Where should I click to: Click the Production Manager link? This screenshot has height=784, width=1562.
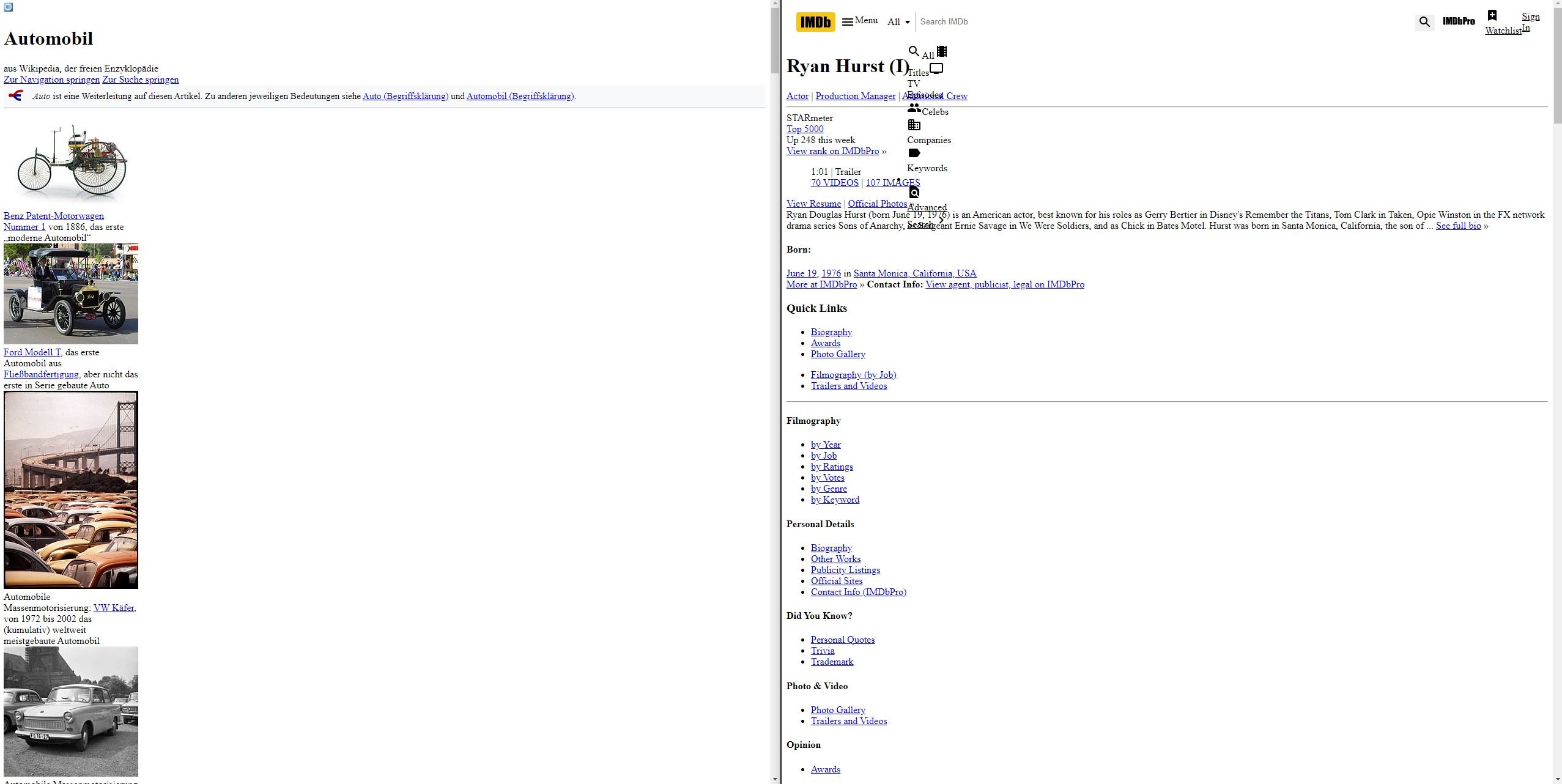coord(855,96)
